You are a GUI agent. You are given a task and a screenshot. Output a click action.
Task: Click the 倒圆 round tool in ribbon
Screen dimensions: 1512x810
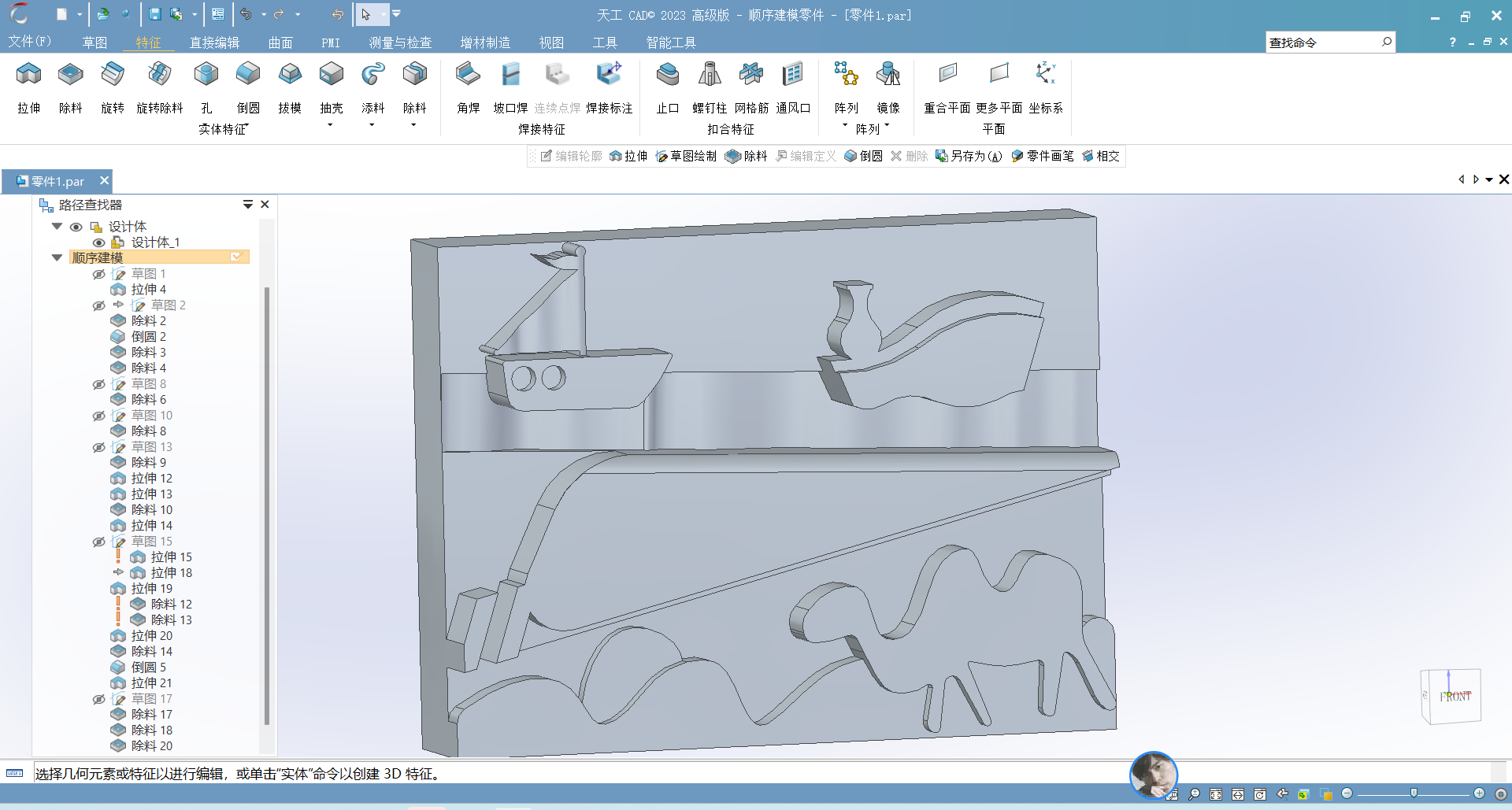pyautogui.click(x=248, y=87)
